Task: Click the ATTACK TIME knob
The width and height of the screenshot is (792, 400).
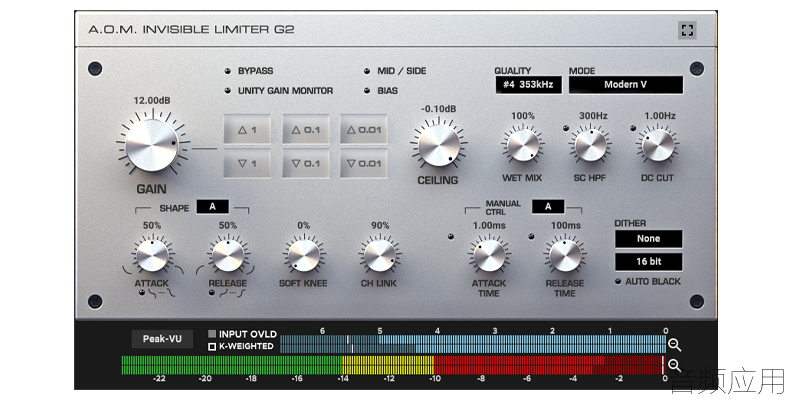Action: click(x=489, y=256)
